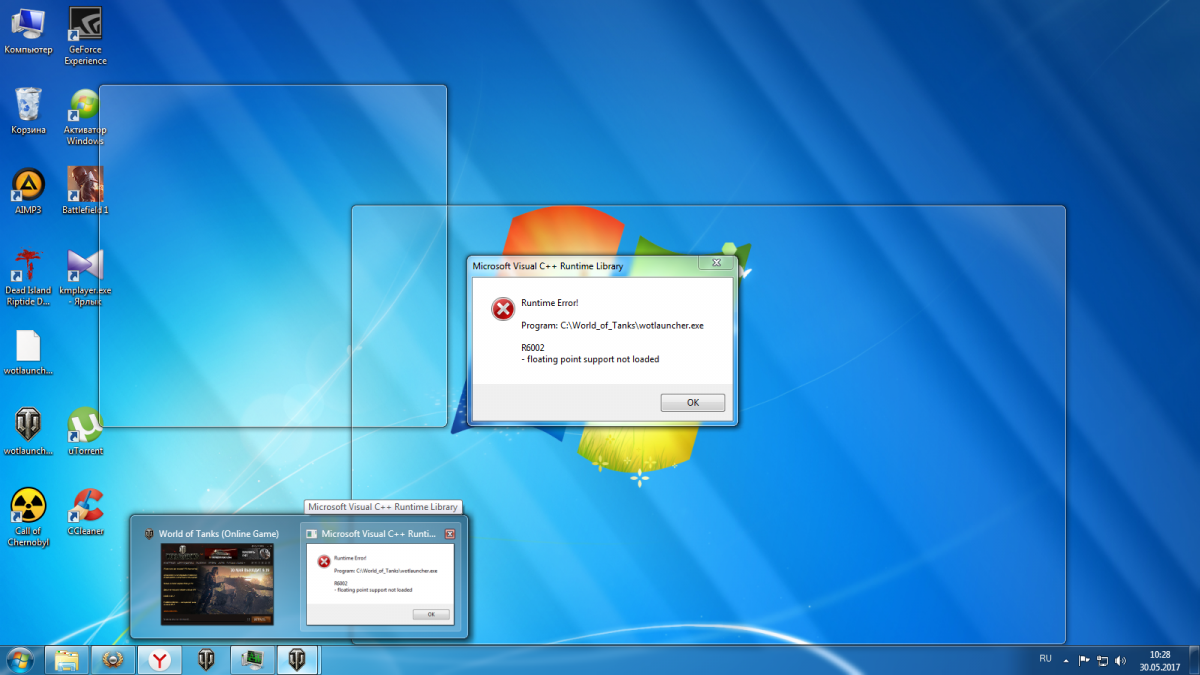Screen dimensions: 1200x675
Task: Click the OK button inside the thumbnail preview
Action: point(431,614)
